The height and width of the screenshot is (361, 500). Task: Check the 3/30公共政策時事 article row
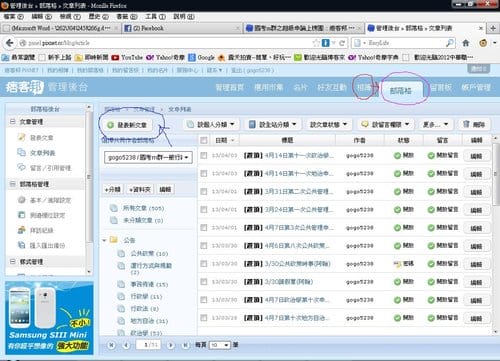(204, 264)
